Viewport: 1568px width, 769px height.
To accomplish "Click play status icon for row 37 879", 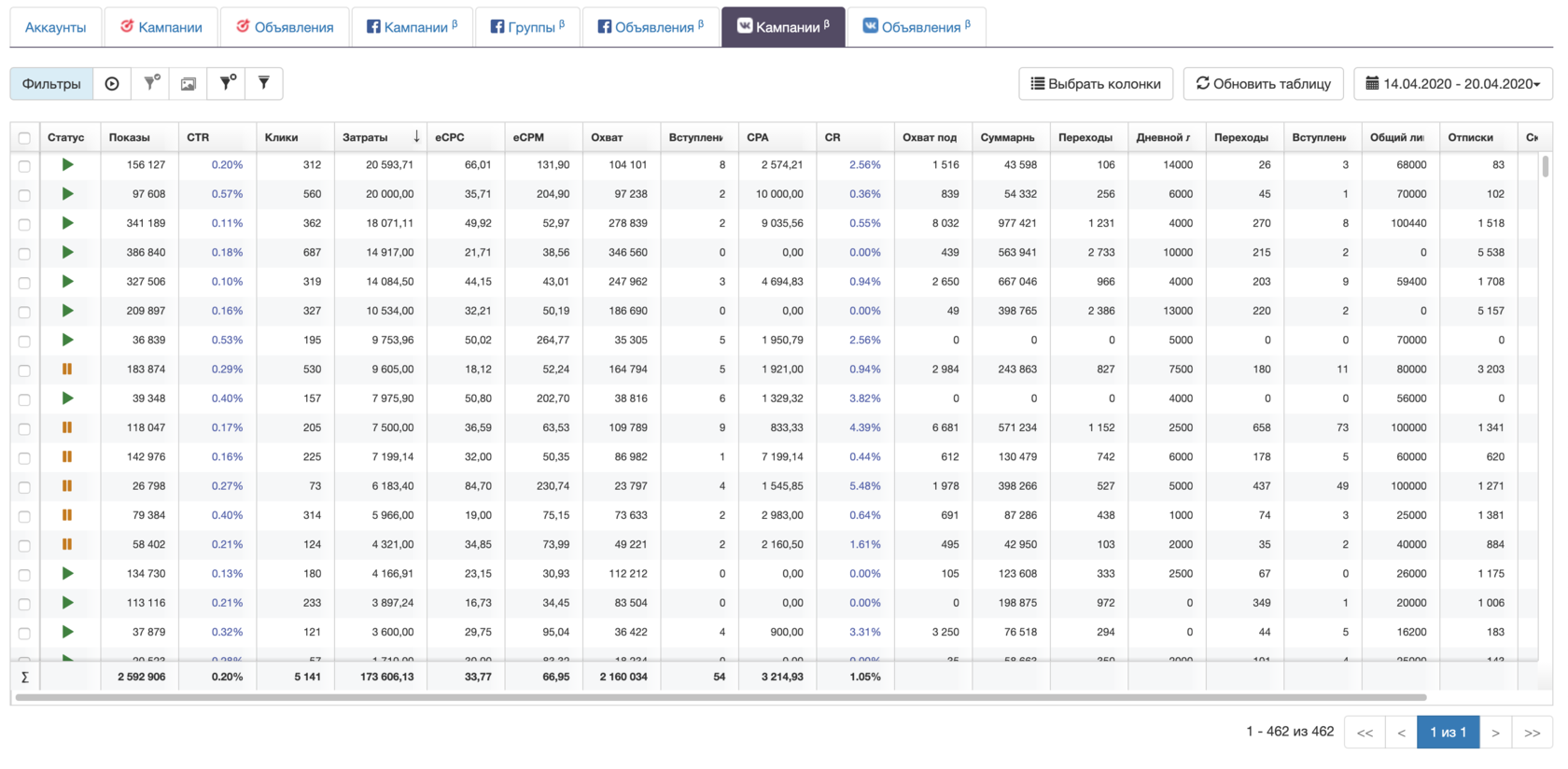I will [67, 632].
